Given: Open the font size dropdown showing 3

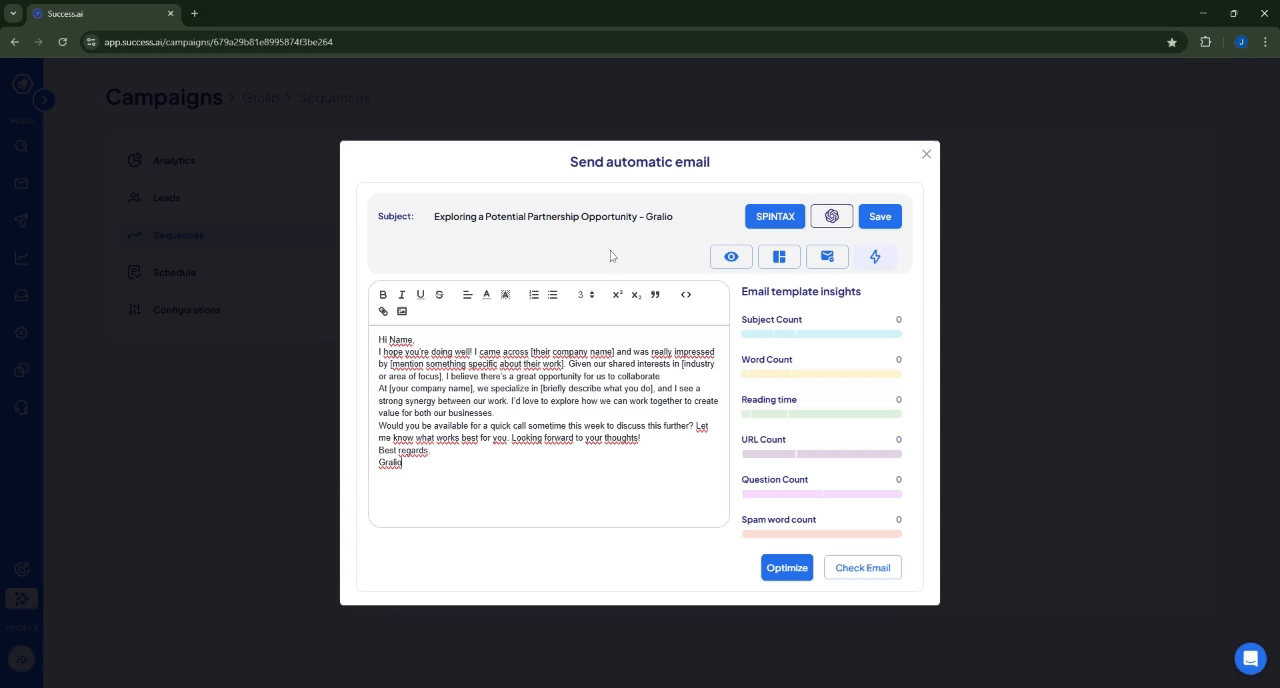Looking at the screenshot, I should pos(586,295).
